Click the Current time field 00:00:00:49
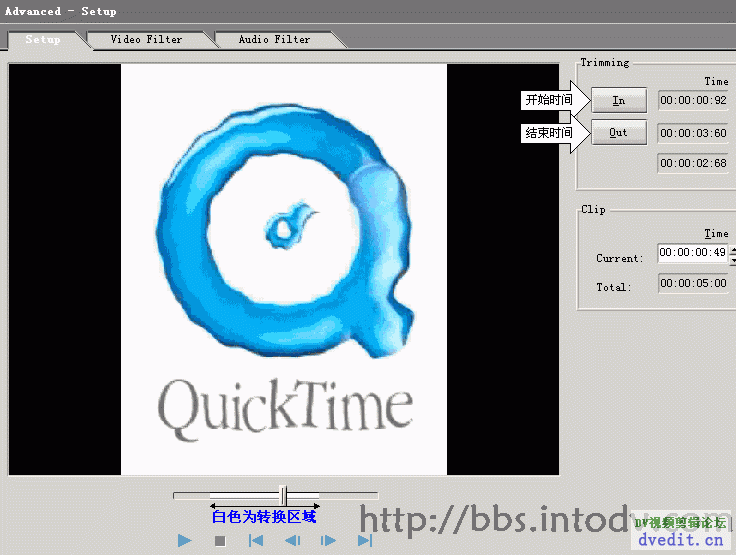Image resolution: width=736 pixels, height=555 pixels. (x=693, y=253)
